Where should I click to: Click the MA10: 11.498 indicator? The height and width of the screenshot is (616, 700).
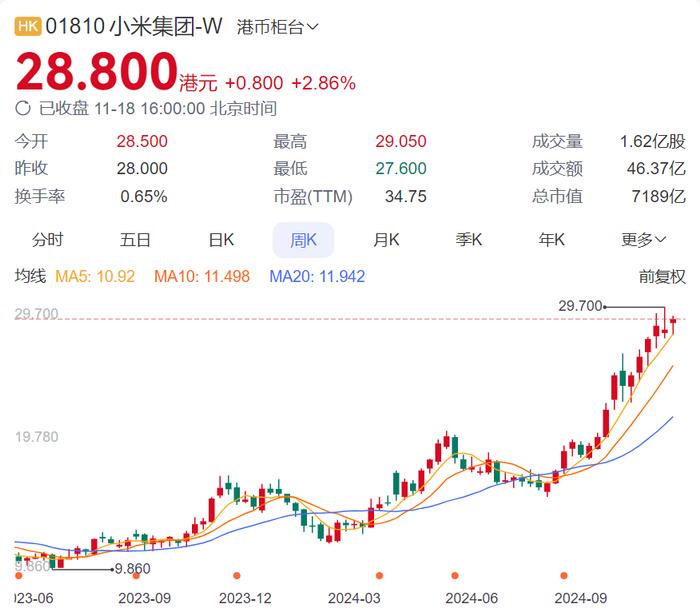(202, 276)
